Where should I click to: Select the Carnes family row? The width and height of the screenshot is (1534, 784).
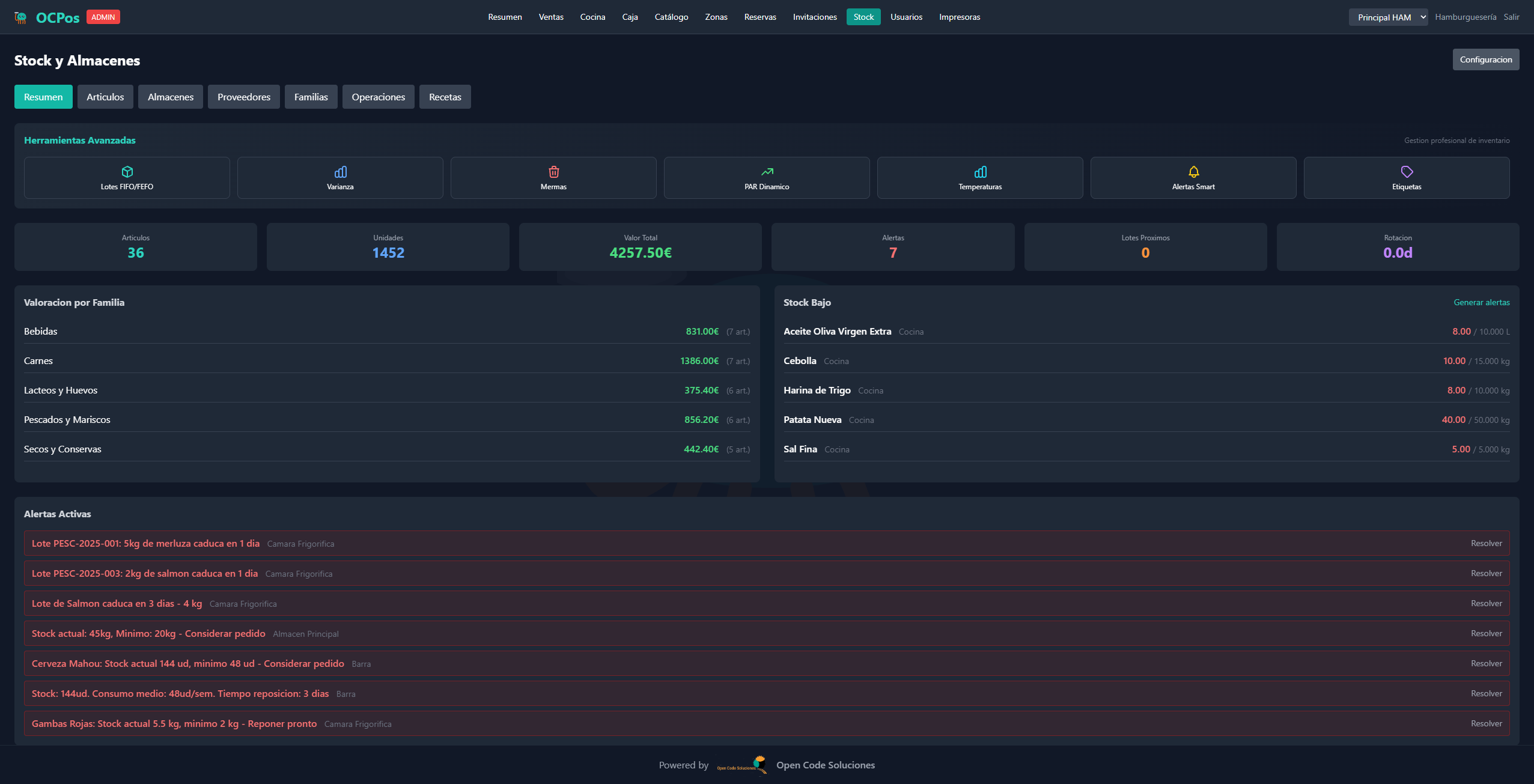[x=387, y=361]
